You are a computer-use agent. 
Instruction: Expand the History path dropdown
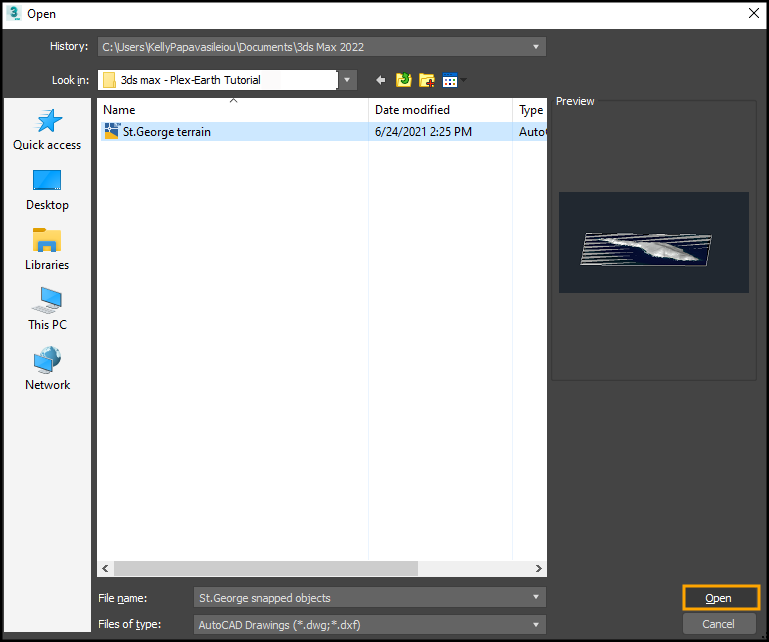(537, 47)
